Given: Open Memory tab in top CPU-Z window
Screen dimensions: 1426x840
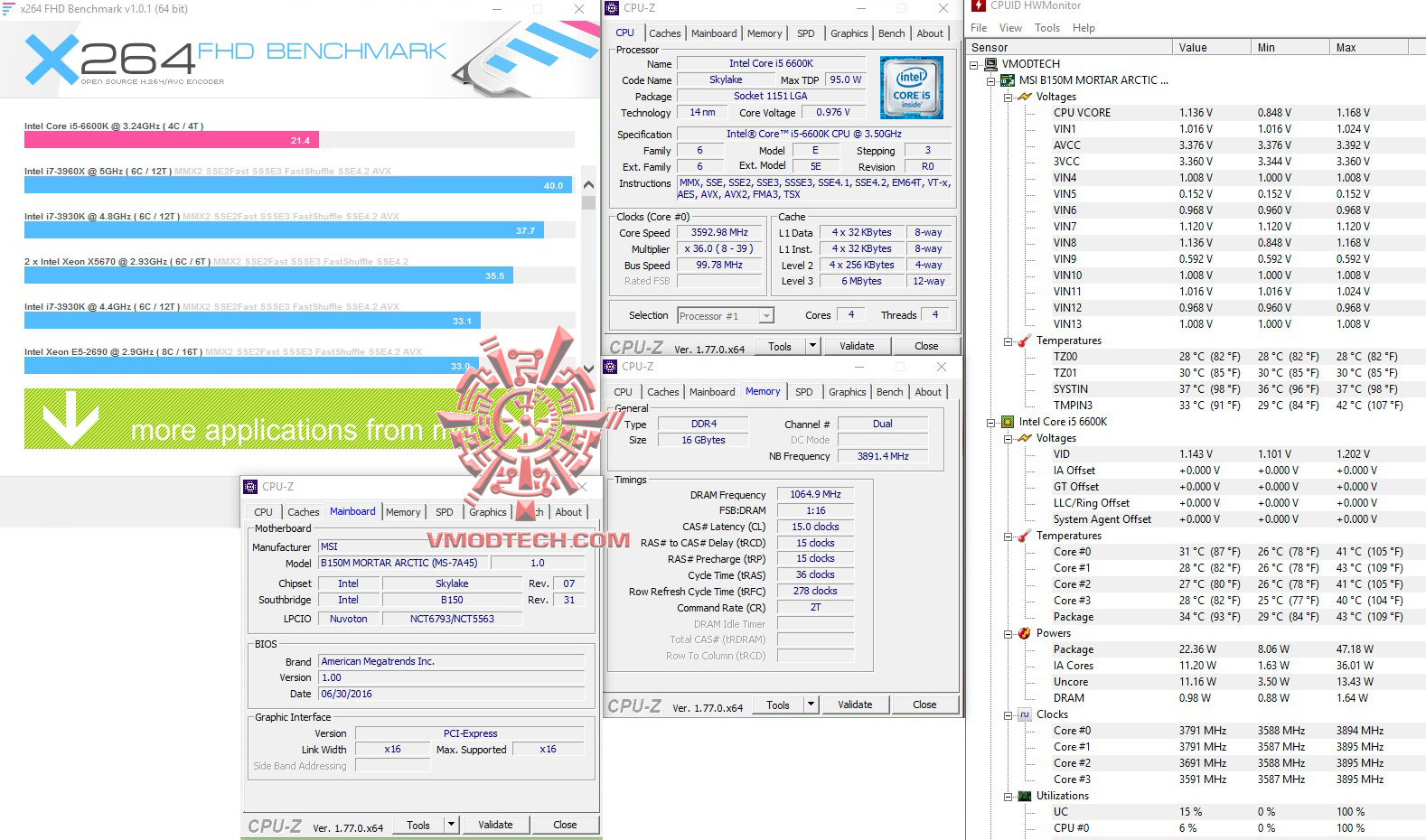Looking at the screenshot, I should click(x=765, y=33).
